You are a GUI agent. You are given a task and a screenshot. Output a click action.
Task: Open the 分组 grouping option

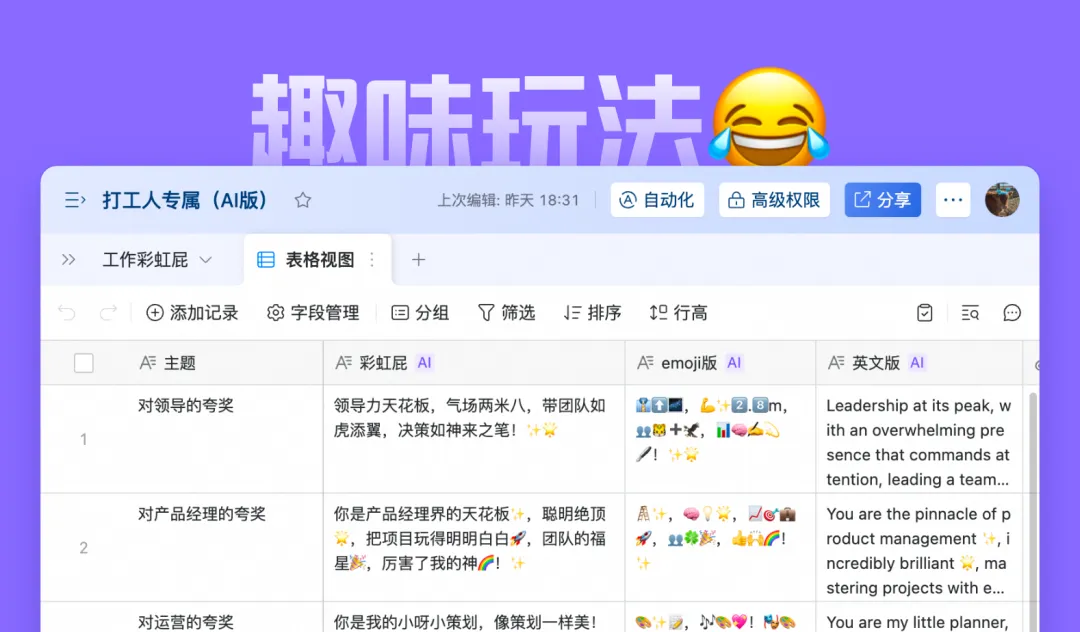click(x=420, y=313)
